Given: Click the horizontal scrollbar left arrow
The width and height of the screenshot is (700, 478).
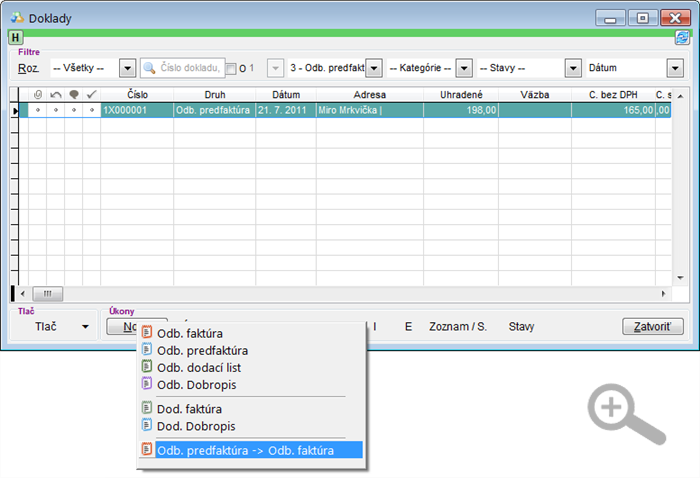Looking at the screenshot, I should (23, 294).
